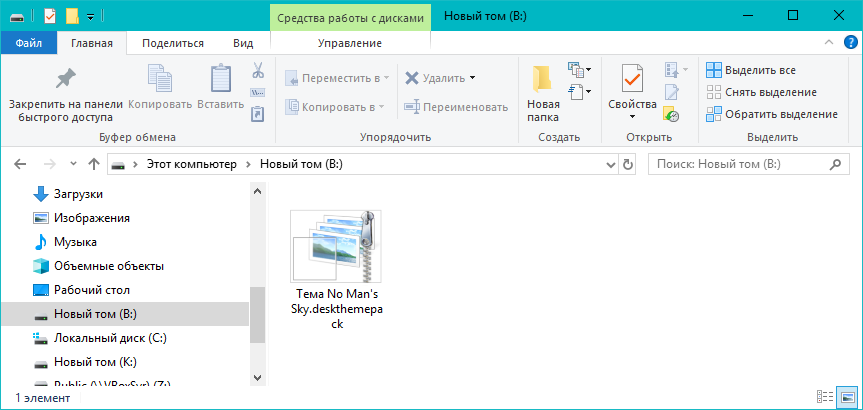Click the address bar drive icon

(117, 164)
